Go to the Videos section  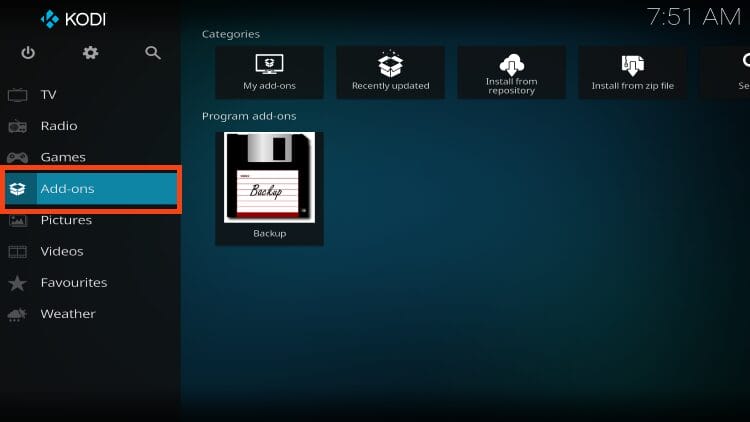[91, 251]
